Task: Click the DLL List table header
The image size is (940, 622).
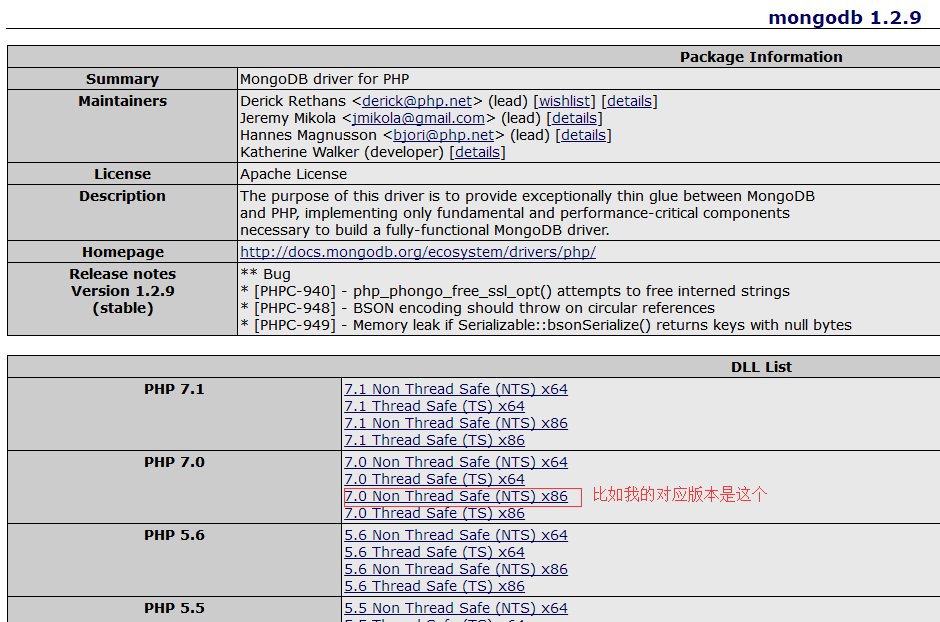Action: click(761, 367)
